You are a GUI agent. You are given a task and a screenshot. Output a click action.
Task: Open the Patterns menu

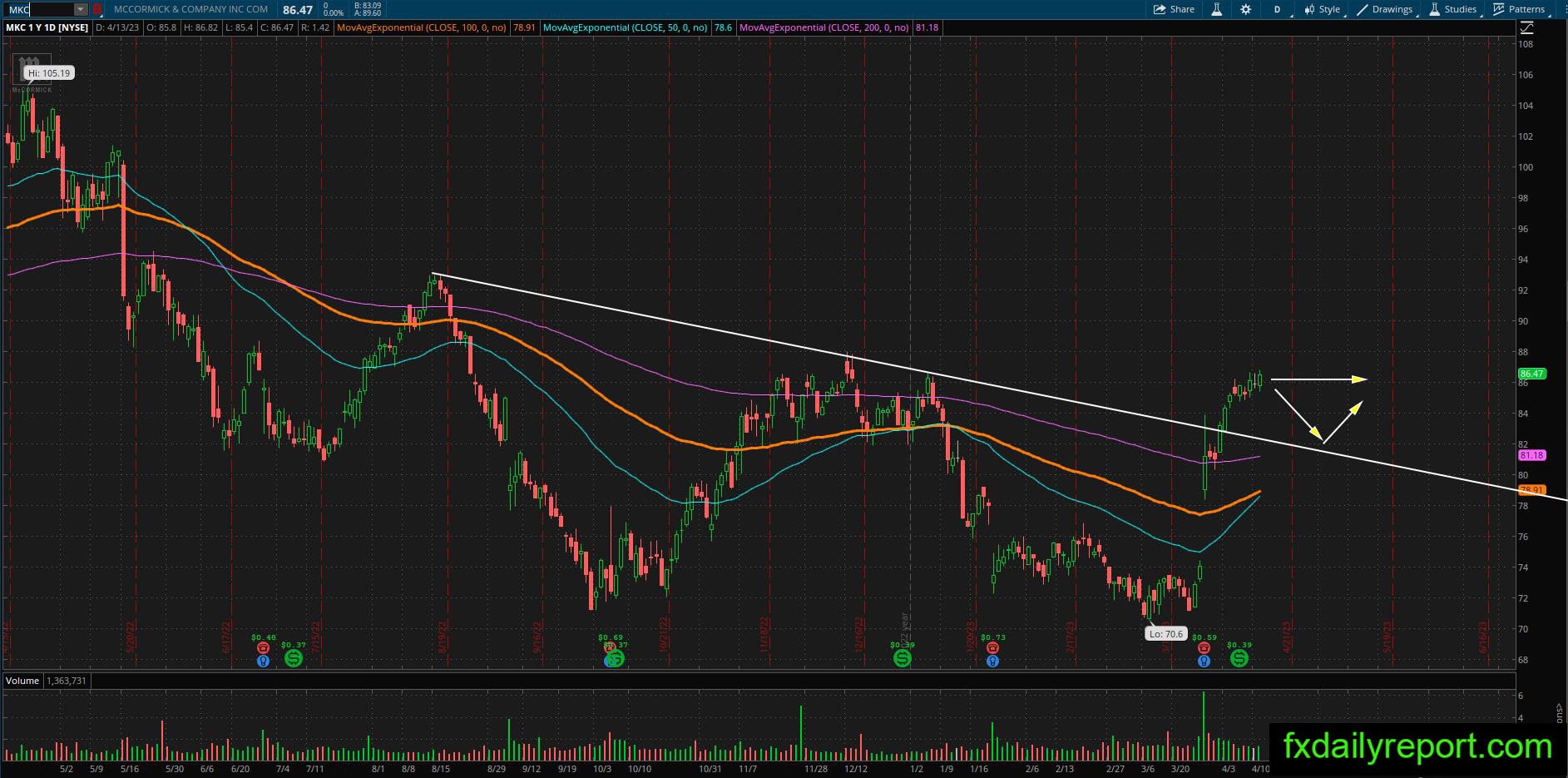1519,9
